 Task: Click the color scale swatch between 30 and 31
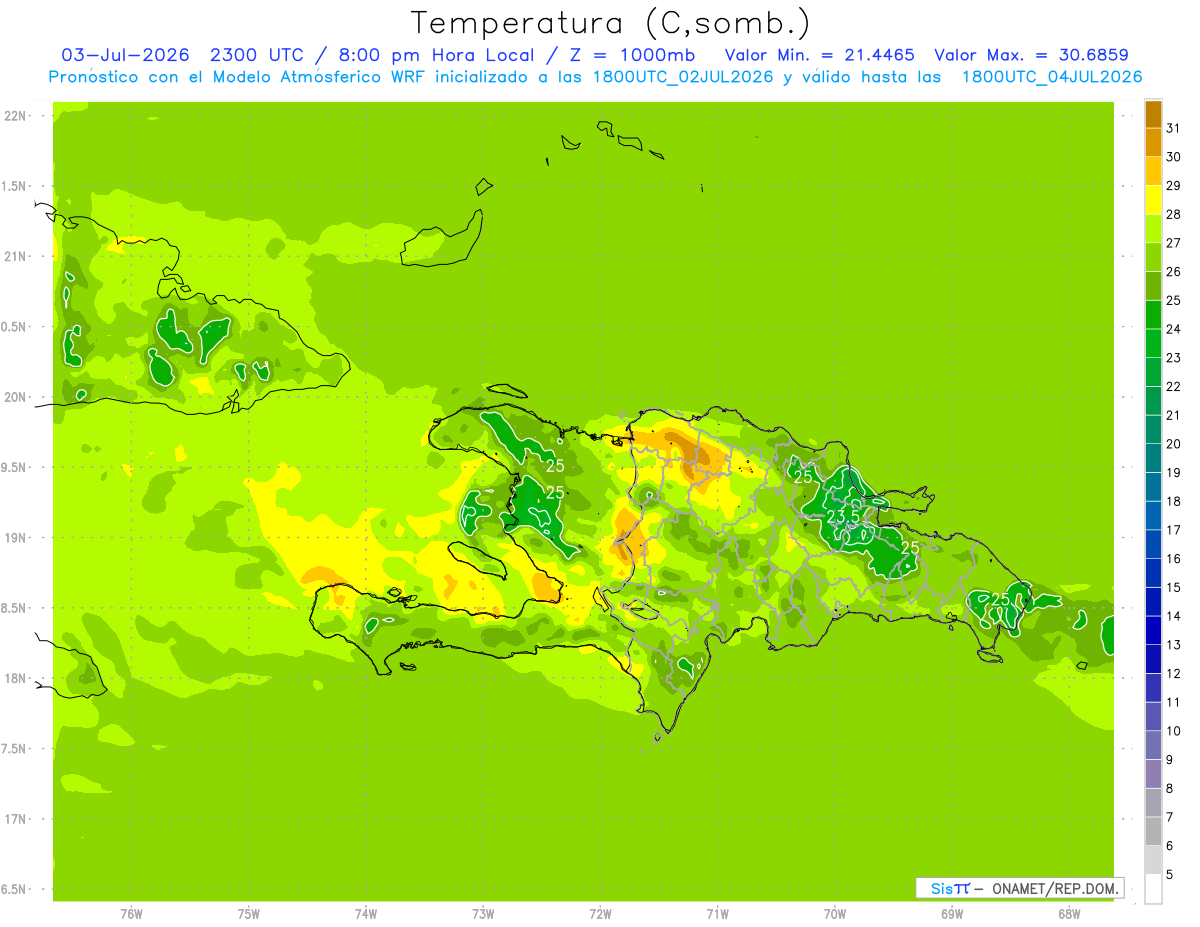click(1153, 141)
